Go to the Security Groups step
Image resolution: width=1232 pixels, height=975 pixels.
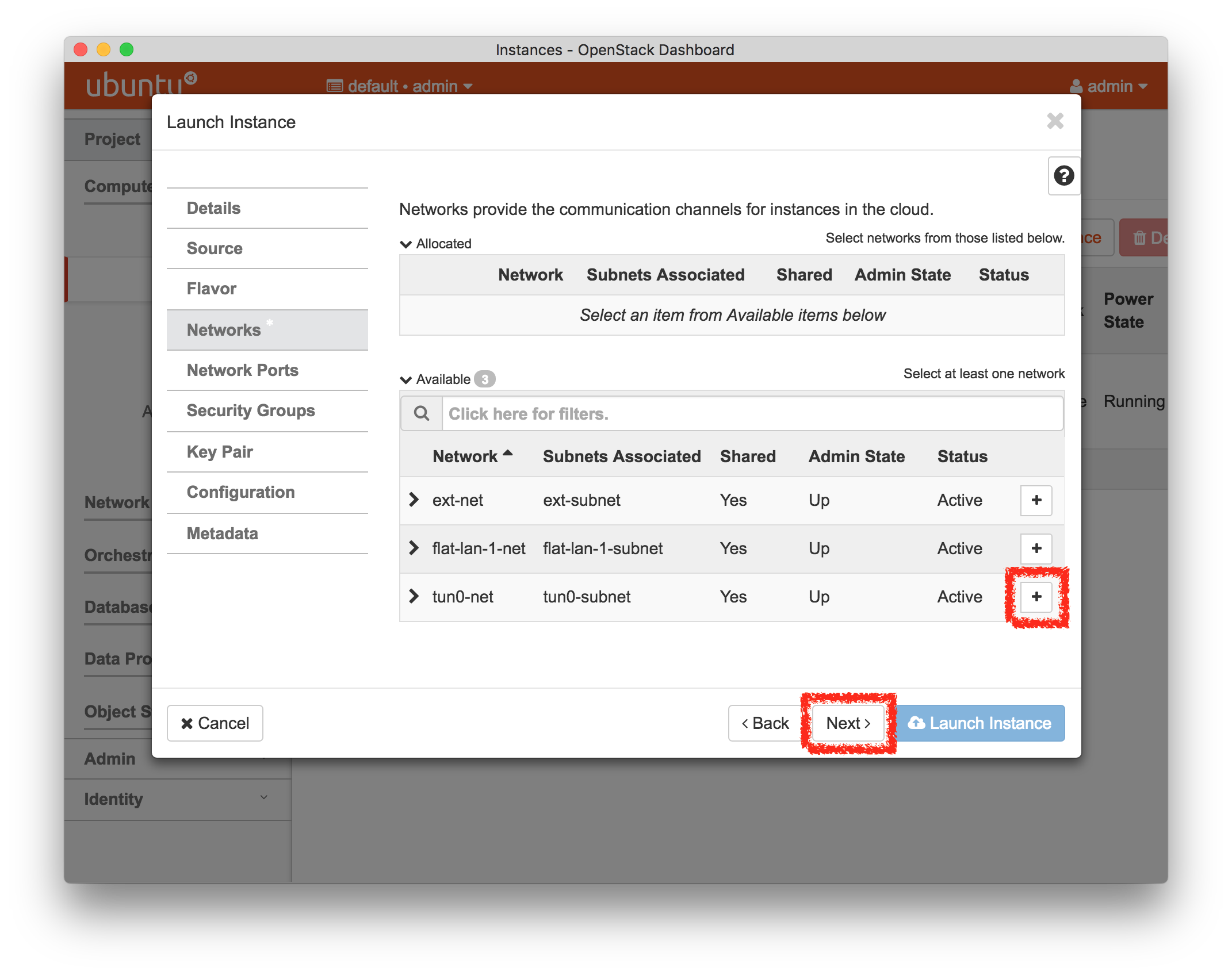coord(267,410)
